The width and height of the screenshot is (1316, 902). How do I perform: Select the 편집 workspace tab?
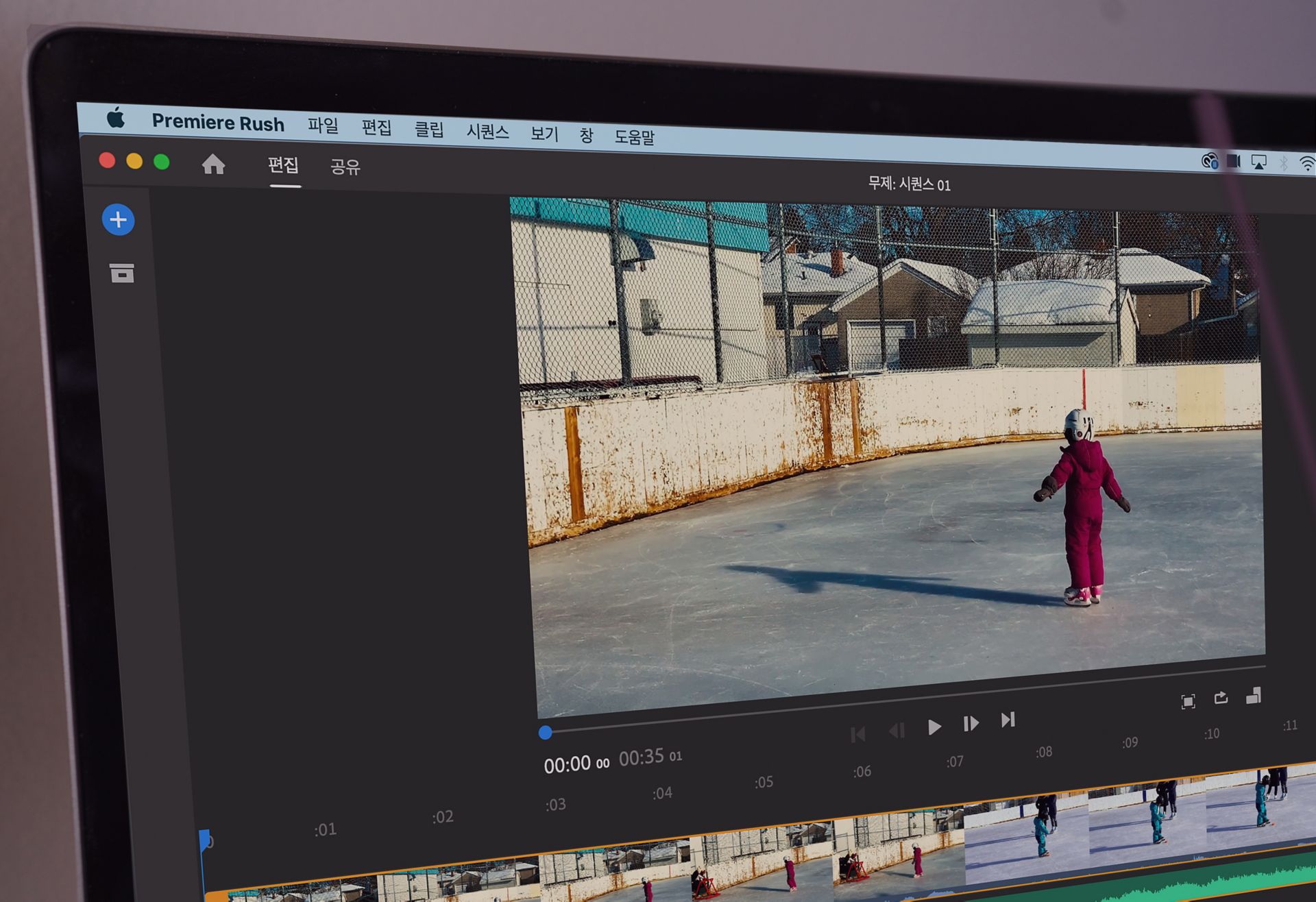[283, 165]
